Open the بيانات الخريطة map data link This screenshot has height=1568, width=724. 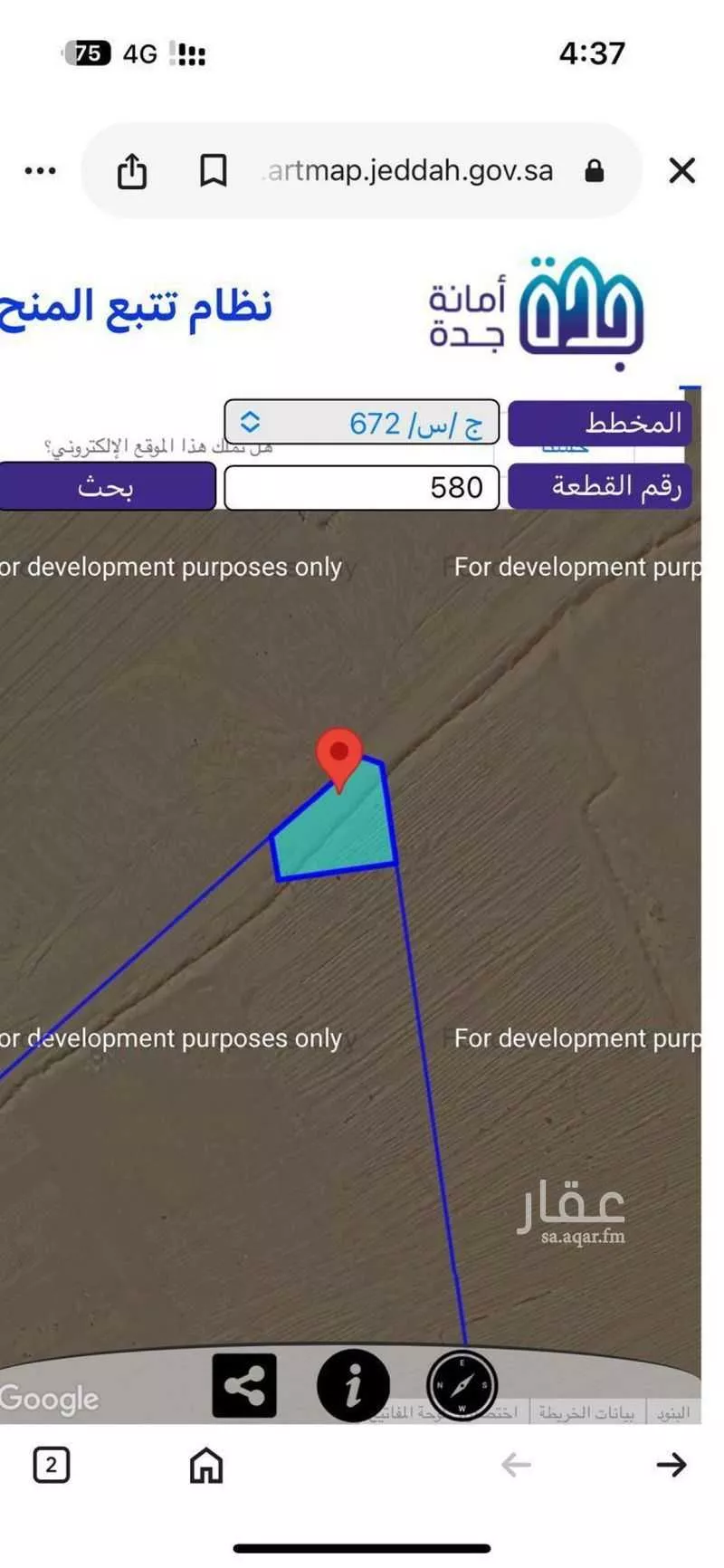pos(586,1412)
